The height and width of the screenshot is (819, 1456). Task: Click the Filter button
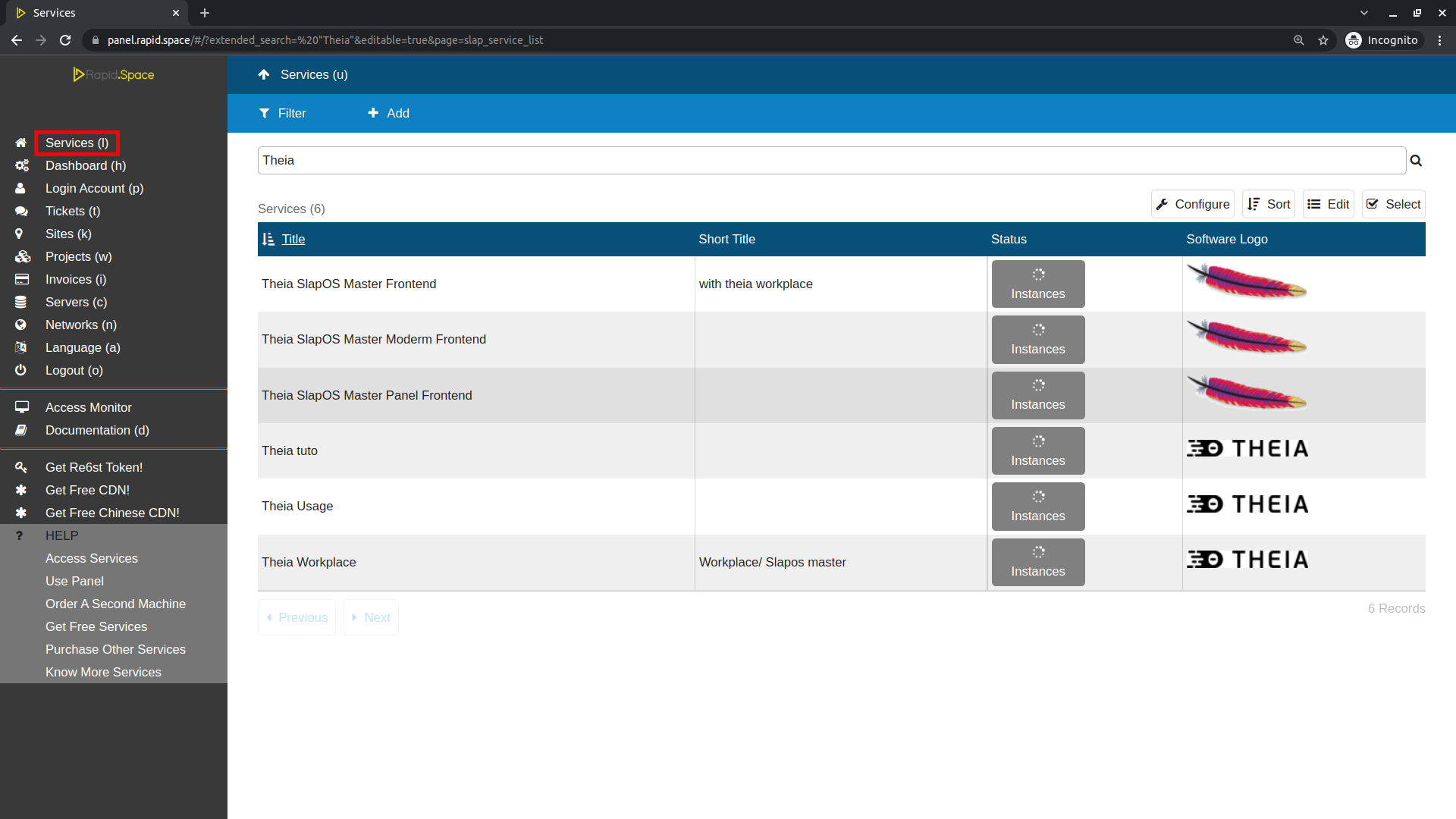coord(282,113)
